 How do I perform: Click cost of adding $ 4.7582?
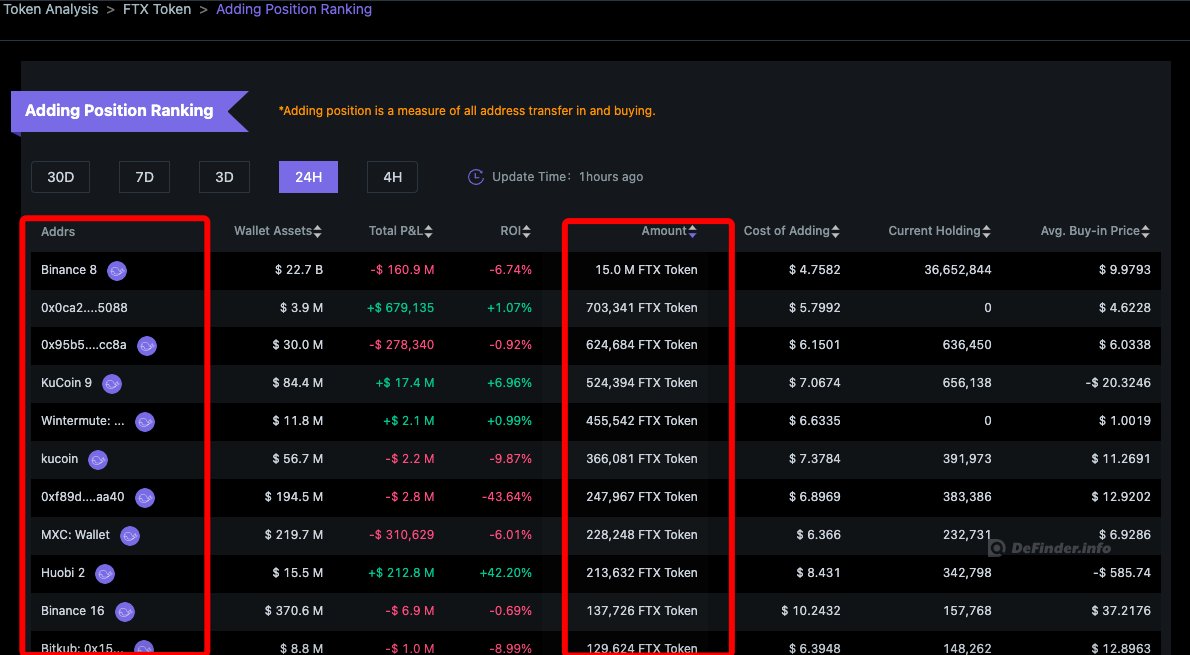click(x=814, y=269)
